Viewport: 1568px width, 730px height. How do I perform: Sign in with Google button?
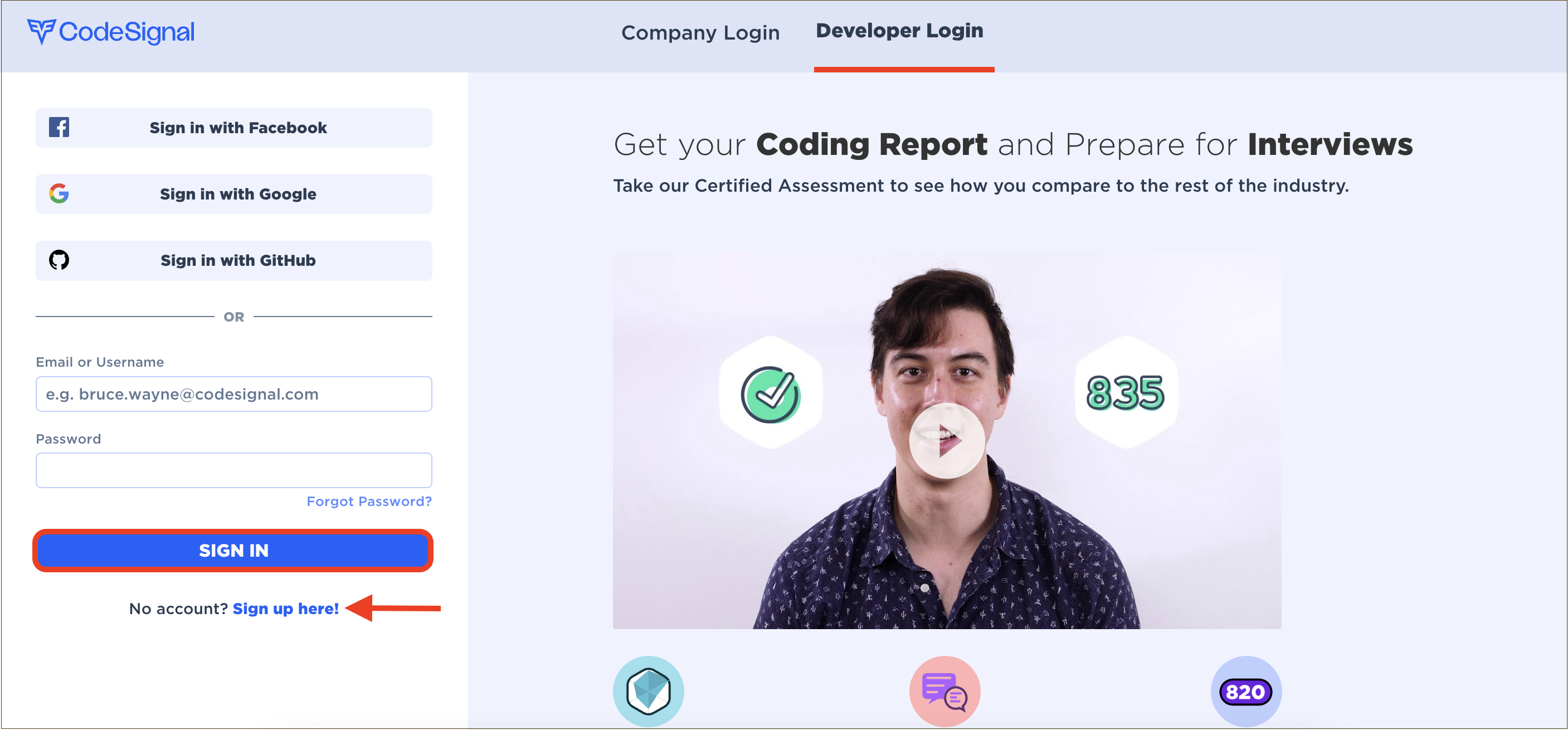point(233,194)
